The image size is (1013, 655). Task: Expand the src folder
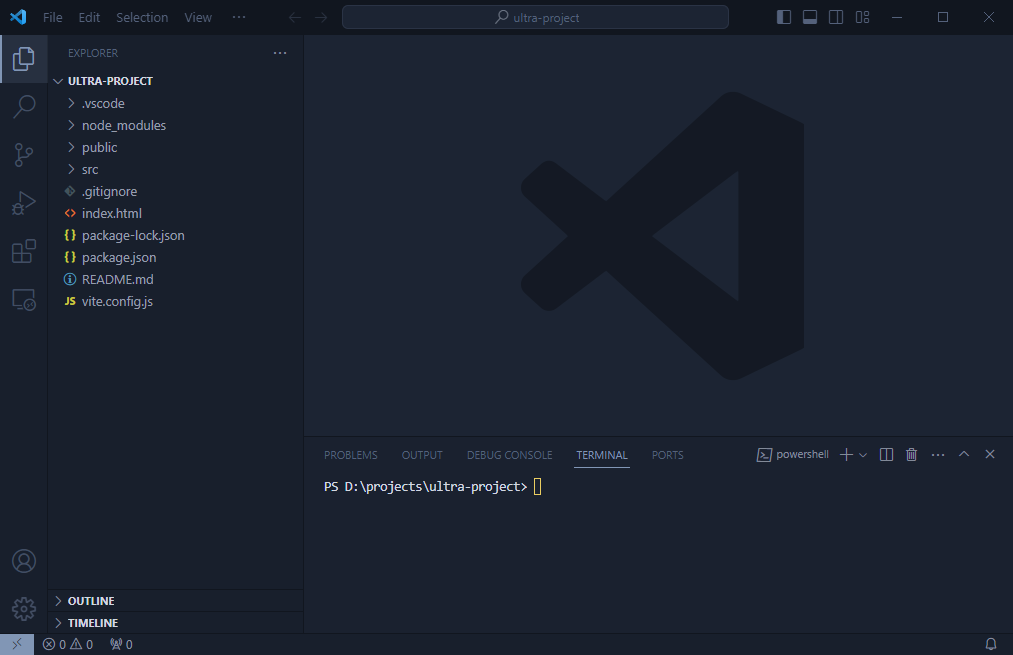click(175, 169)
